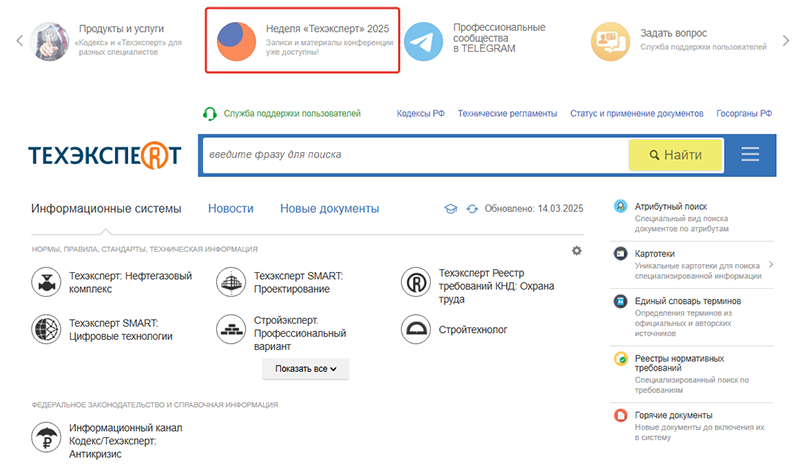The width and height of the screenshot is (810, 475).
Task: Click the yellow Найти button
Action: point(675,155)
